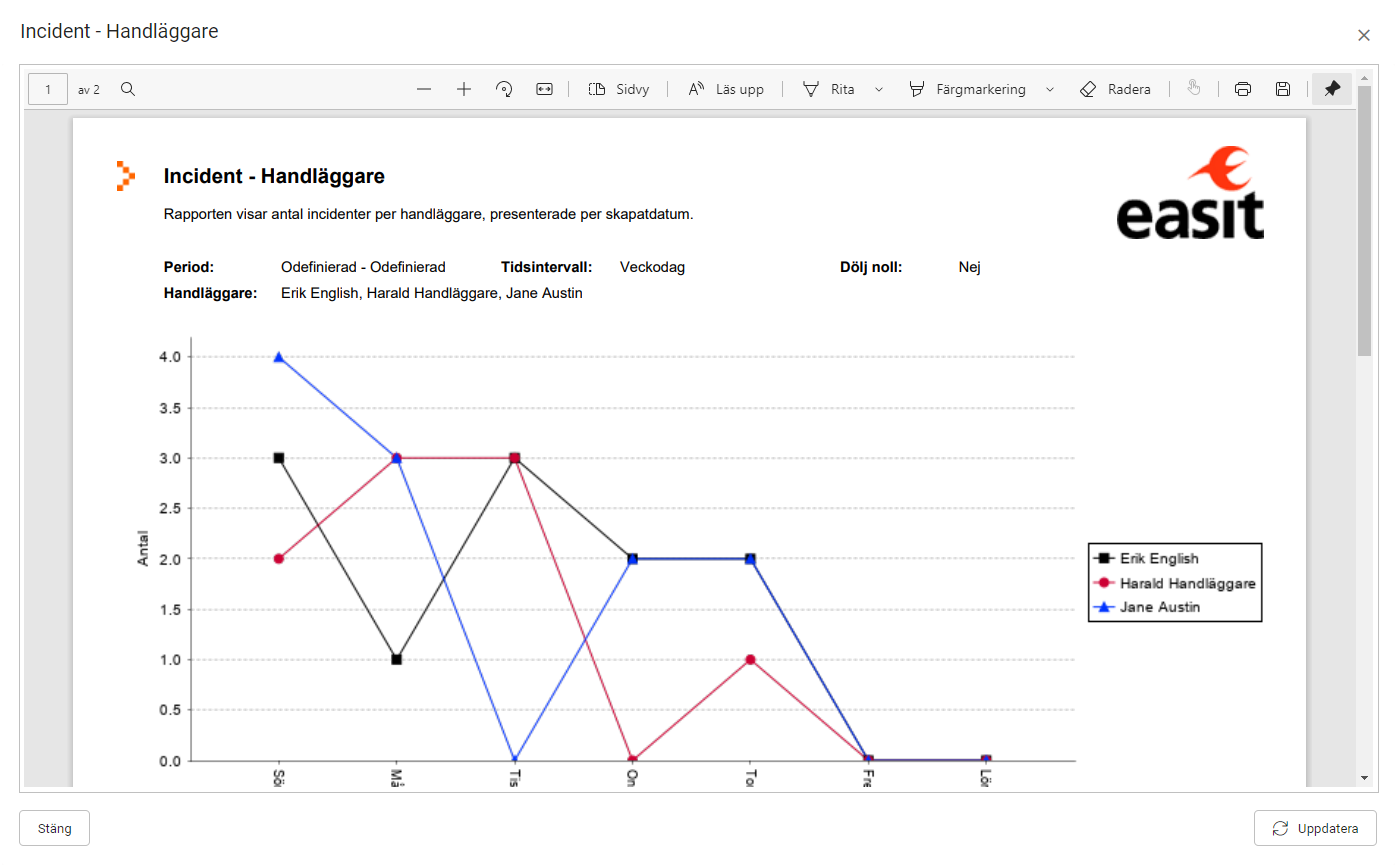
Task: Open the Sidvy page view menu
Action: tap(619, 89)
